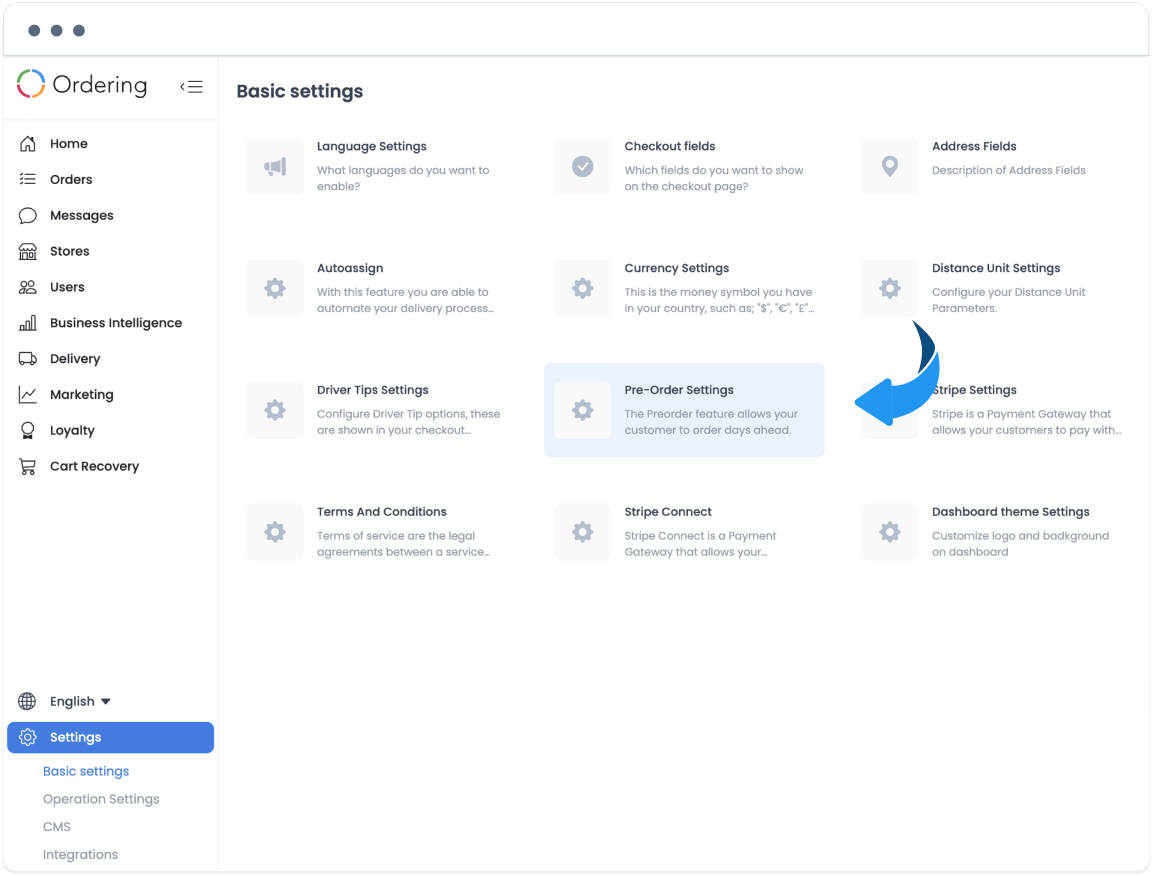Image resolution: width=1153 pixels, height=876 pixels.
Task: Open Stripe Connect title
Action: (668, 512)
